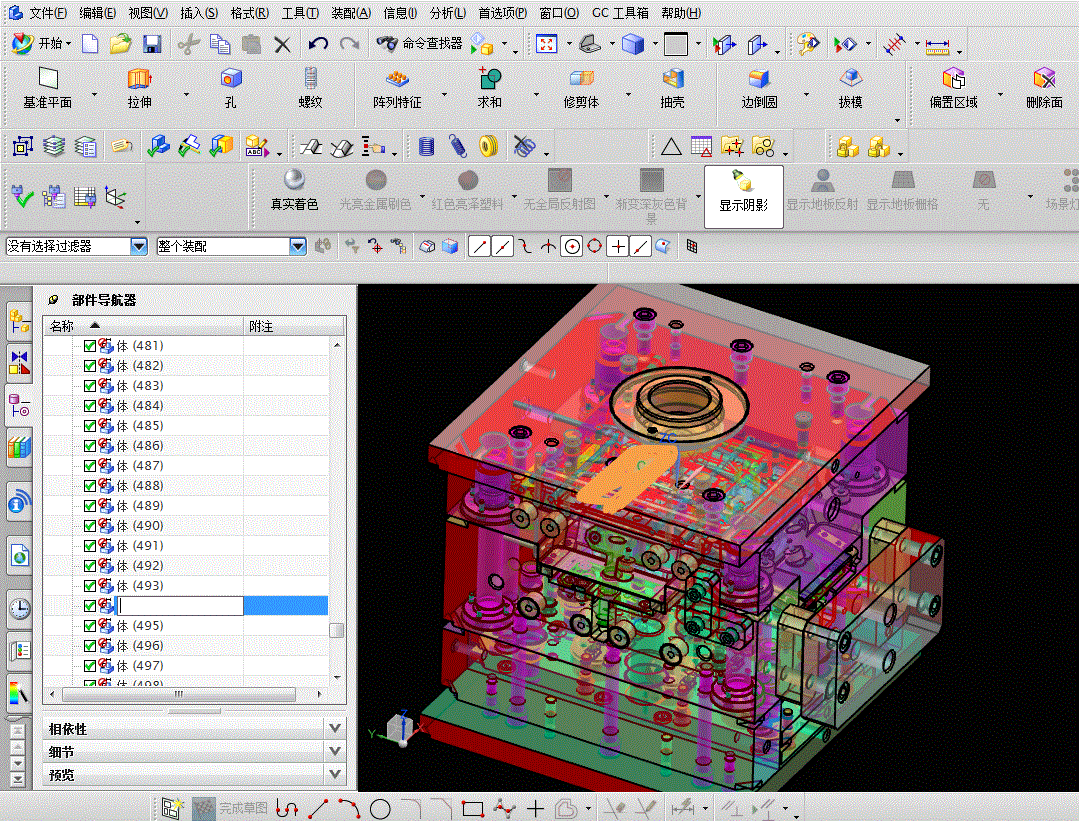Select the Edge Blend (边倒圆) tool
This screenshot has width=1079, height=821.
click(759, 87)
